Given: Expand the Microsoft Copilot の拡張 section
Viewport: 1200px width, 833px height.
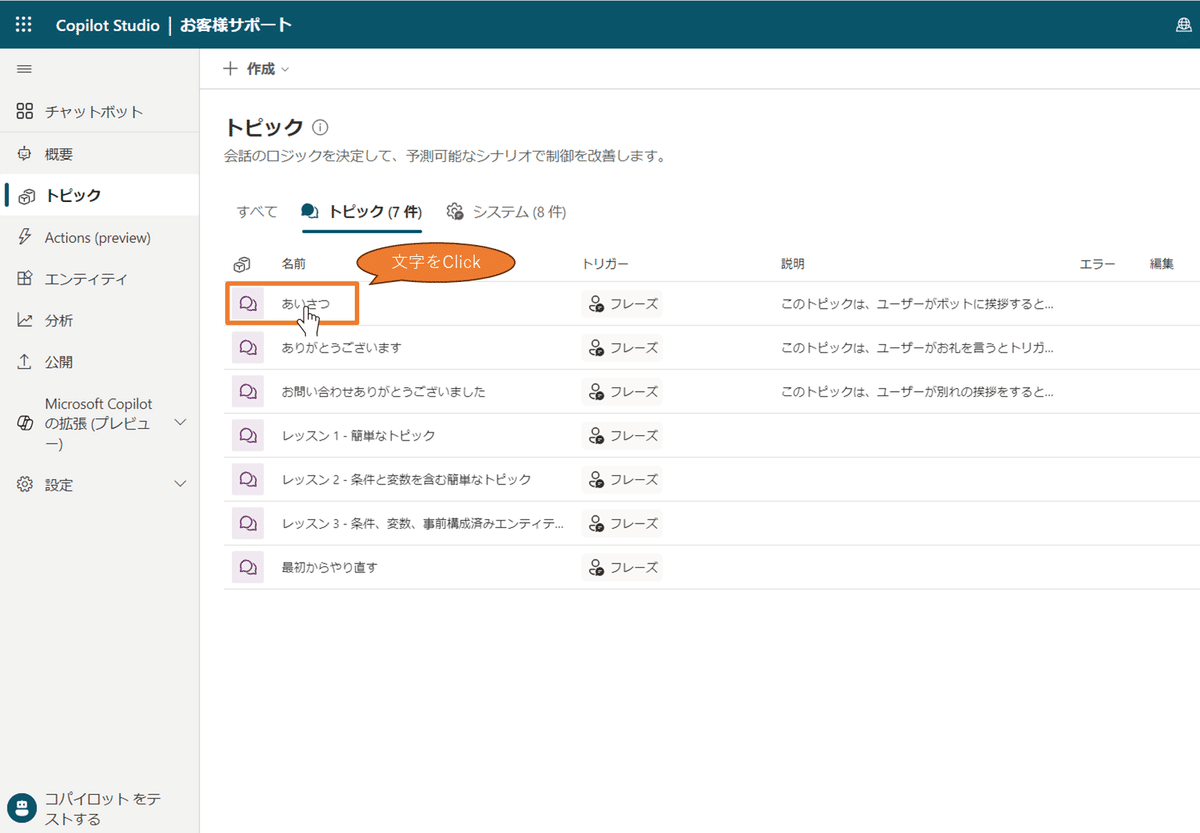Looking at the screenshot, I should (x=180, y=422).
